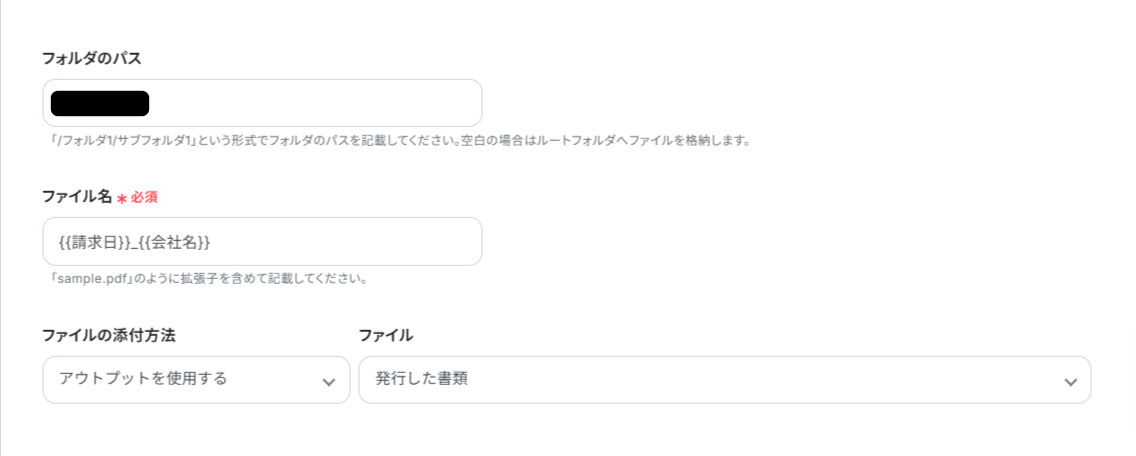Click the underscore between the filename variables
The image size is (1136, 456).
134,244
